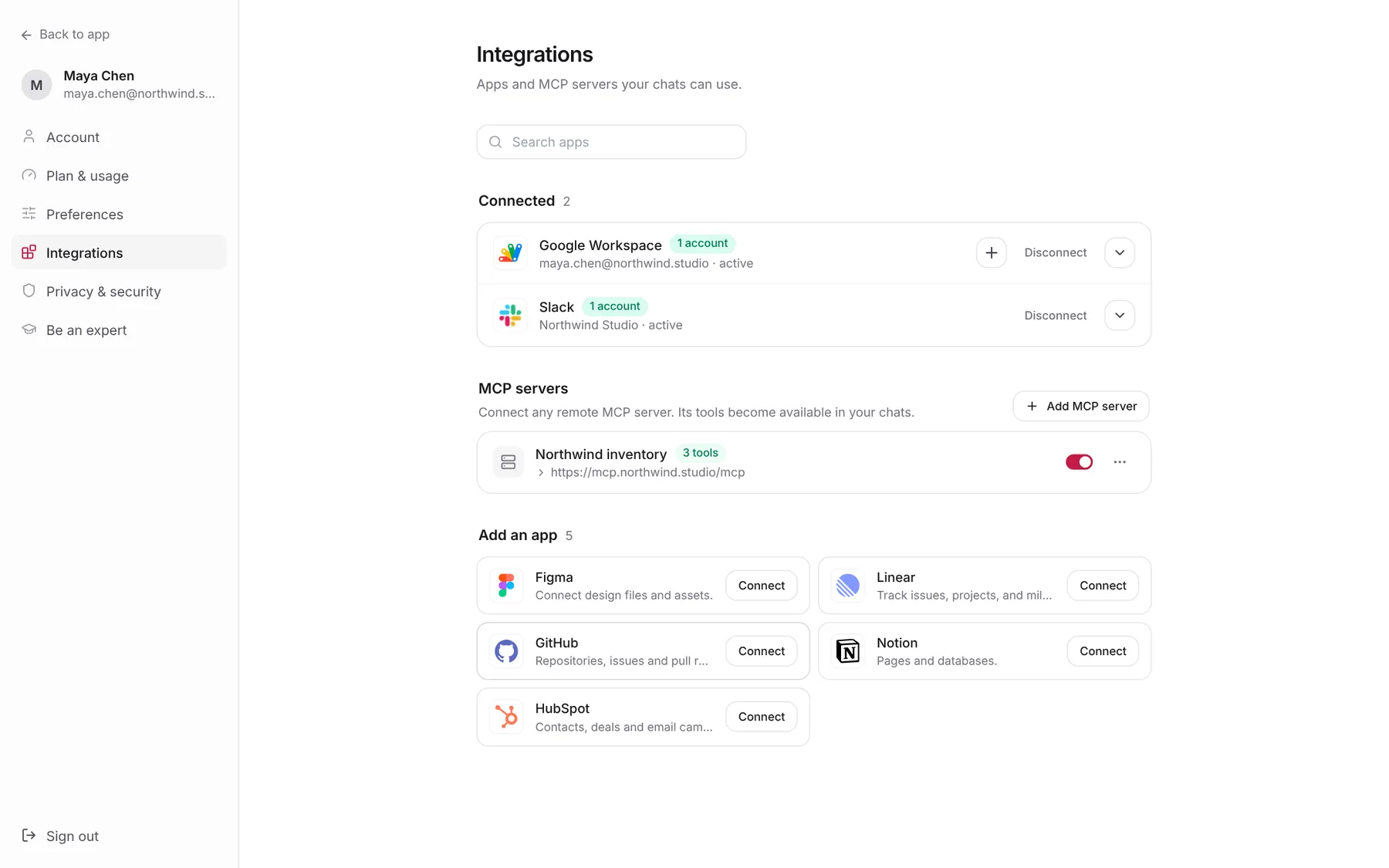This screenshot has height=868, width=1389.
Task: Click the GitHub logo icon
Action: pyautogui.click(x=506, y=651)
